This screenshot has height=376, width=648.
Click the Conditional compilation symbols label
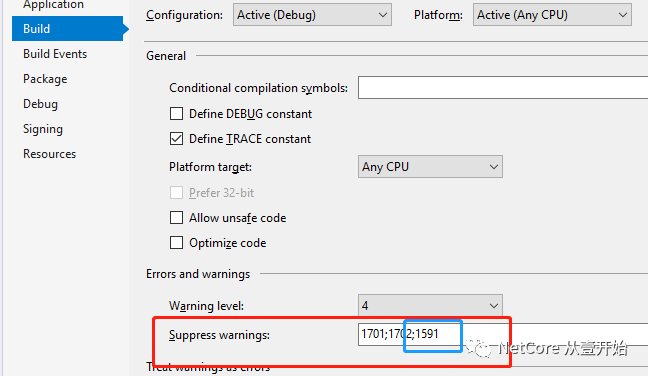[258, 88]
